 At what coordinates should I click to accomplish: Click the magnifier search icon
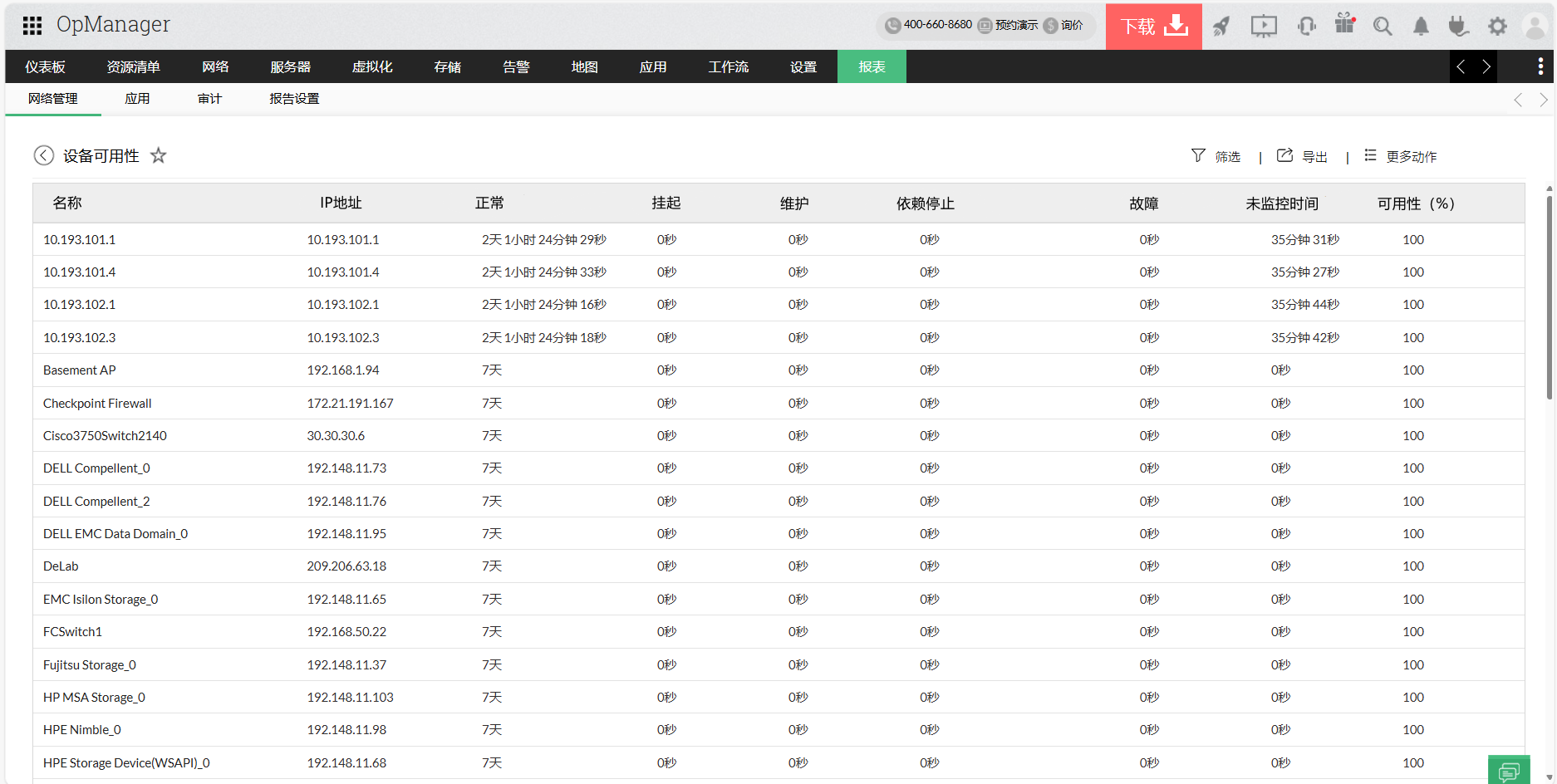click(1383, 27)
